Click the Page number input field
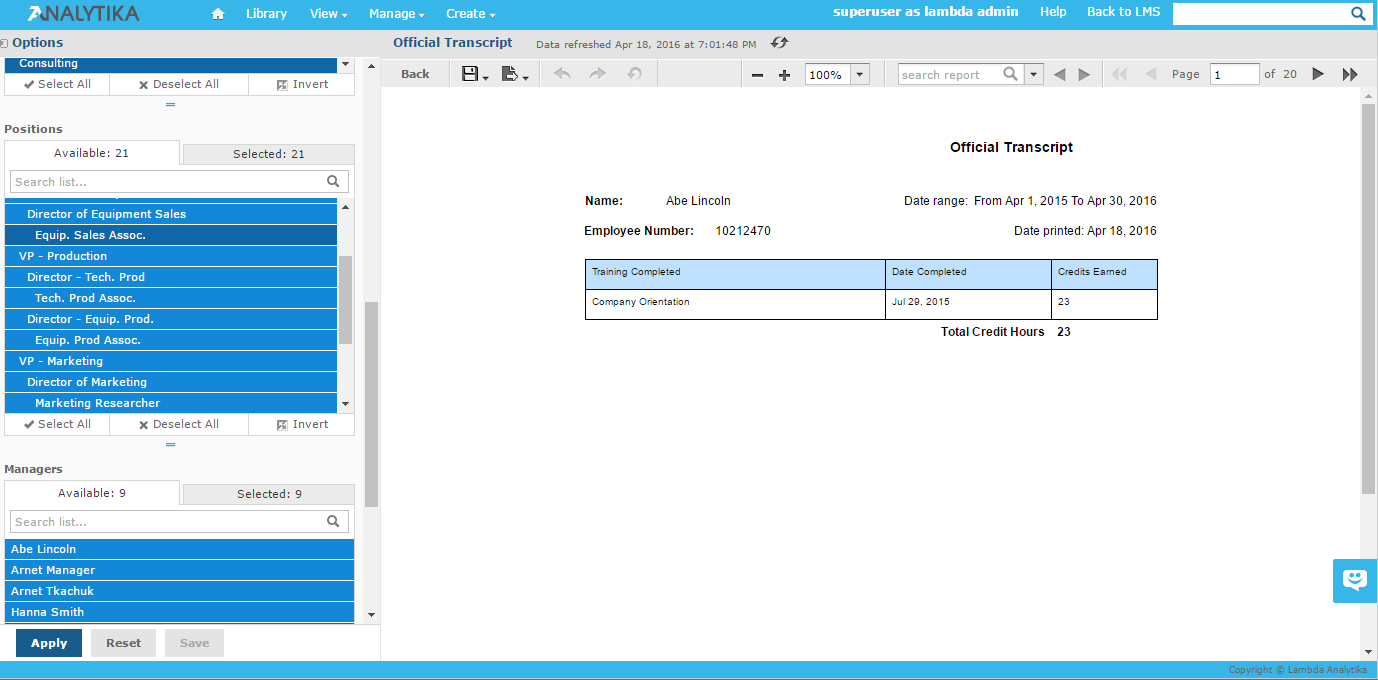 [x=1233, y=75]
